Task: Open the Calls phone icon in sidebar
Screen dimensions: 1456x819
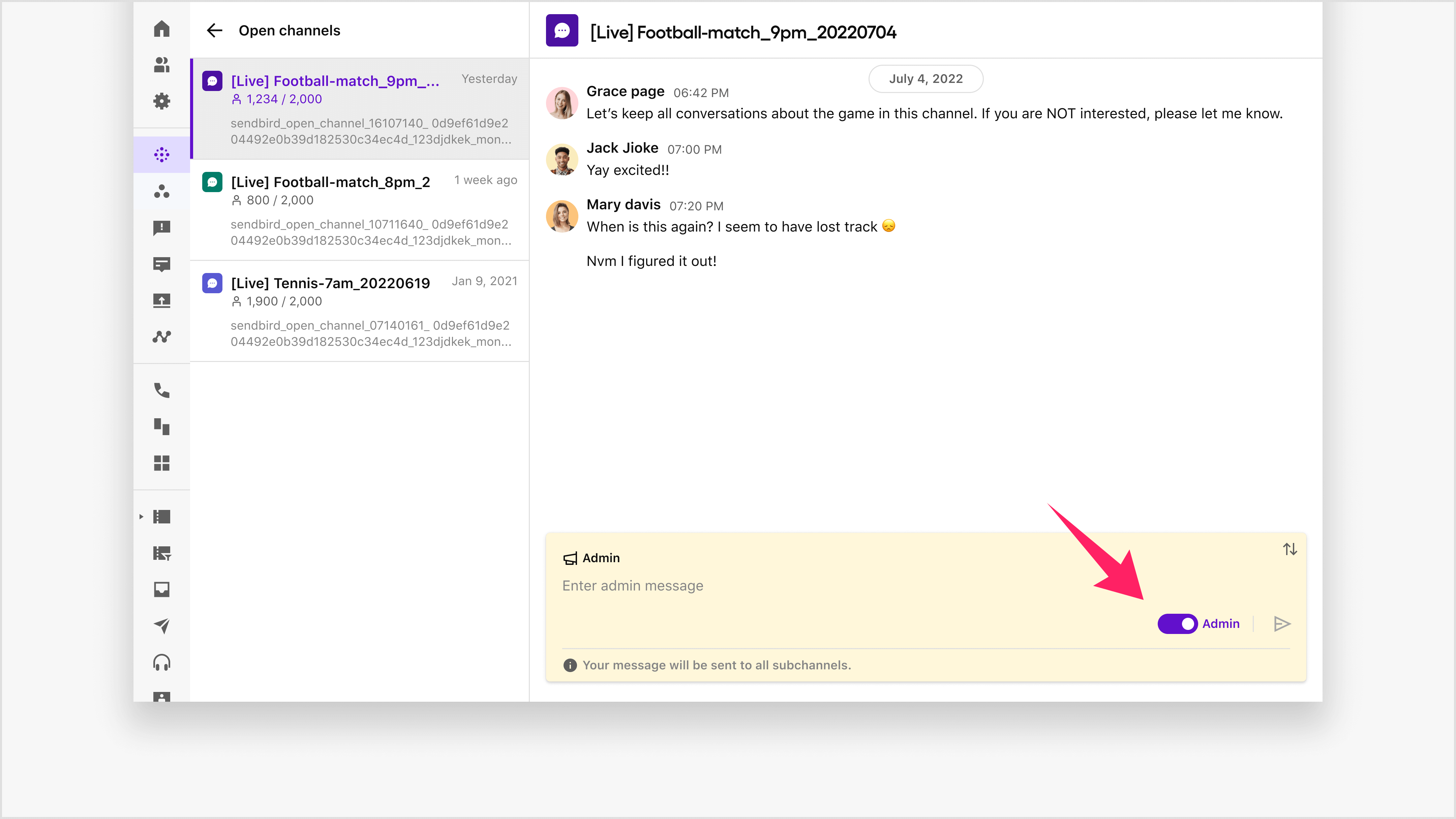Action: pos(162,391)
